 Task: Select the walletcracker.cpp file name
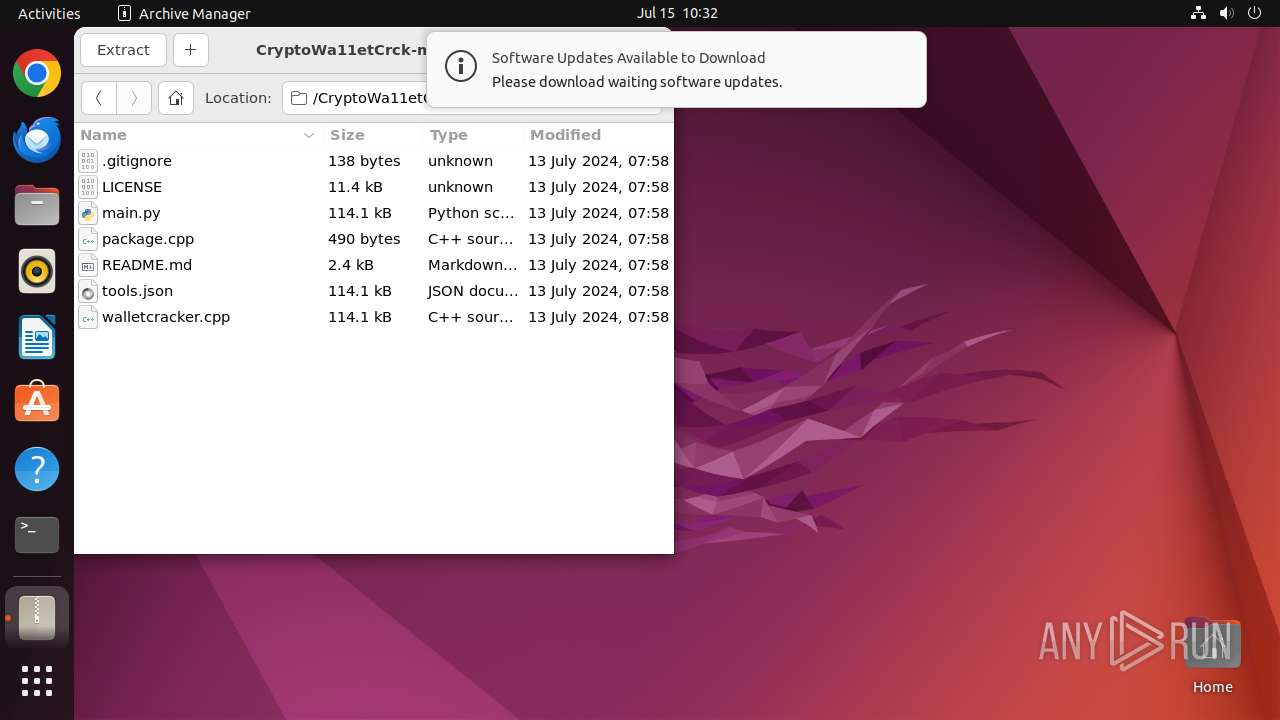pyautogui.click(x=166, y=317)
